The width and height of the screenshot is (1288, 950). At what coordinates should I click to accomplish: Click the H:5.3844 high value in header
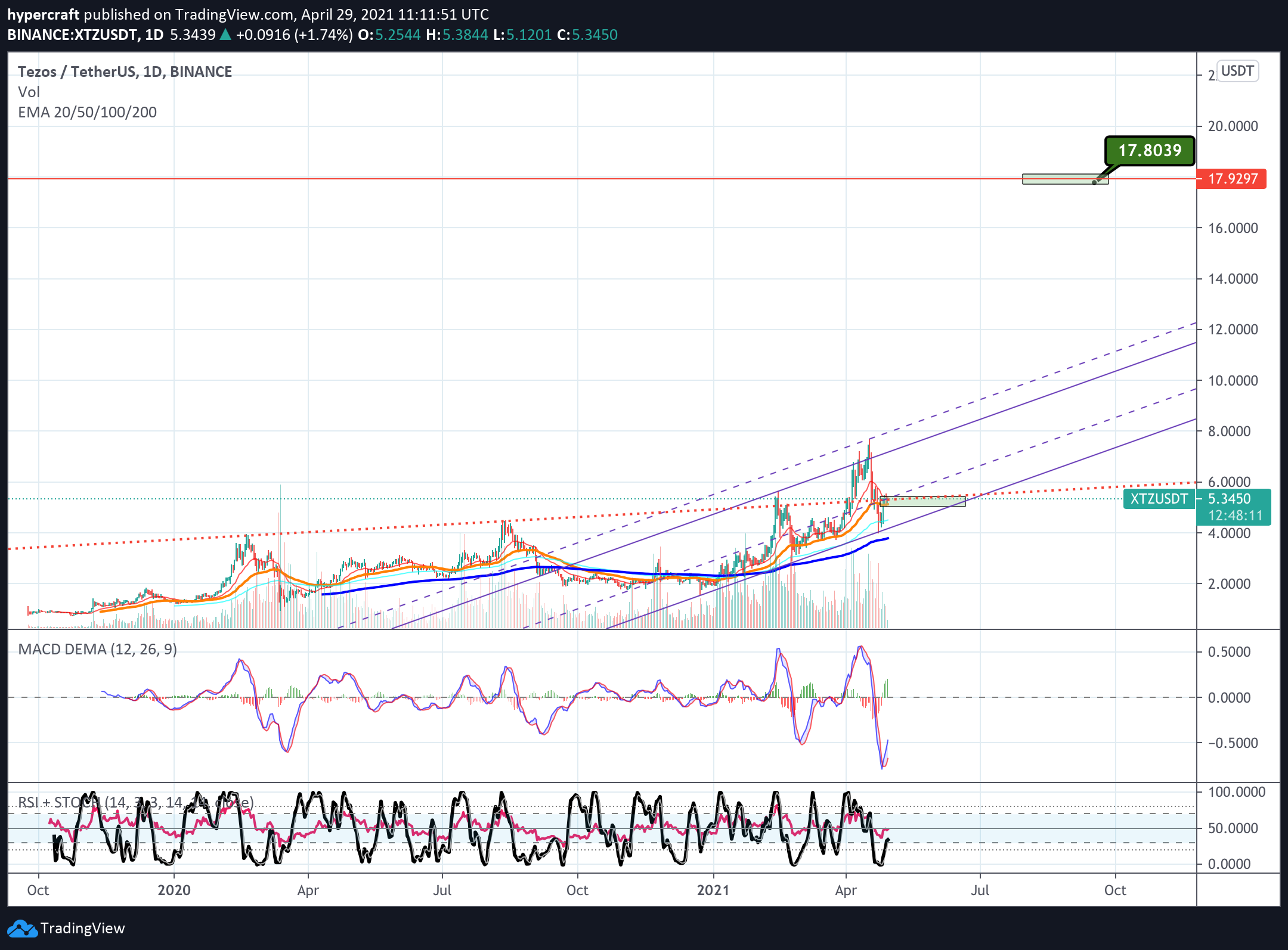(x=457, y=35)
